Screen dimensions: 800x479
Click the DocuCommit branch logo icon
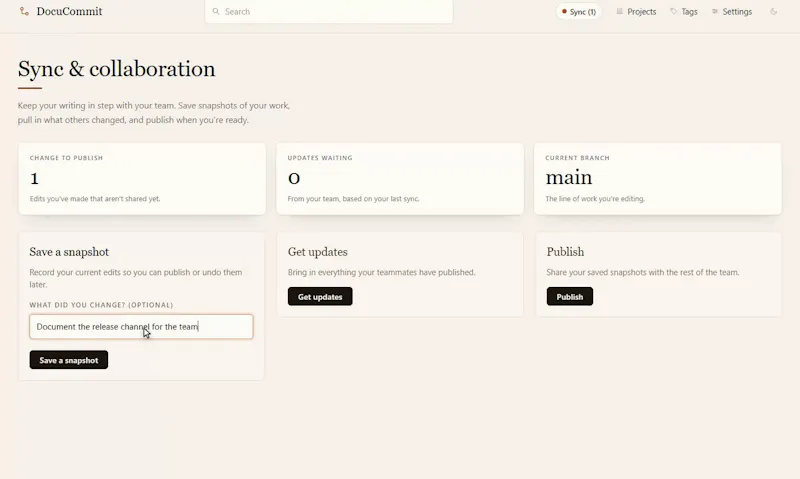(x=24, y=11)
